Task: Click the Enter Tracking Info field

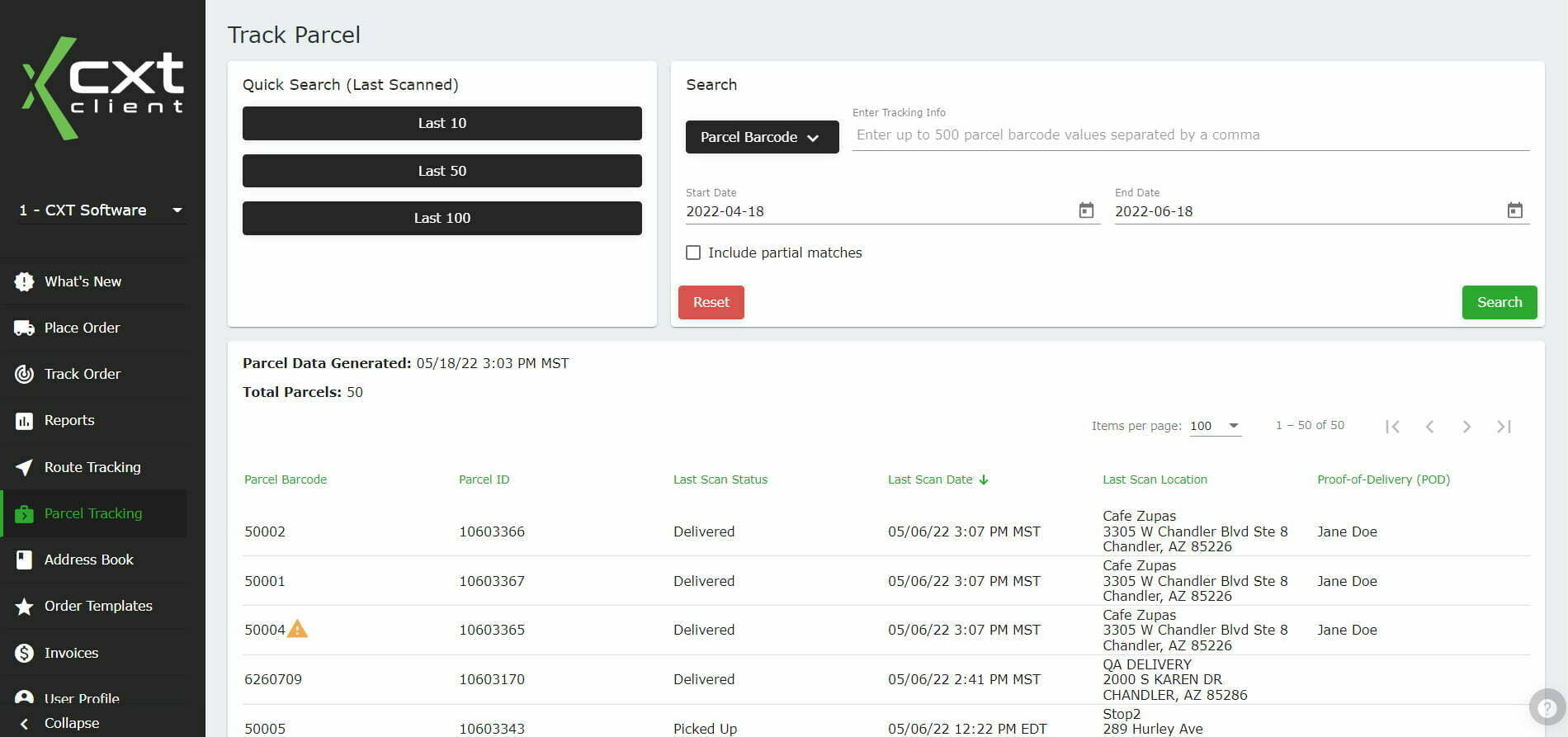Action: point(1190,135)
